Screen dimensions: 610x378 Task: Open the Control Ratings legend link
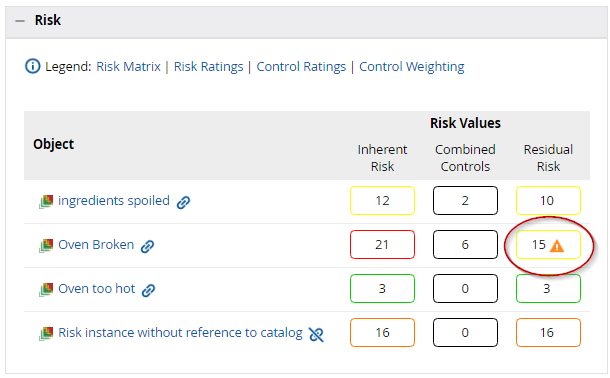301,66
